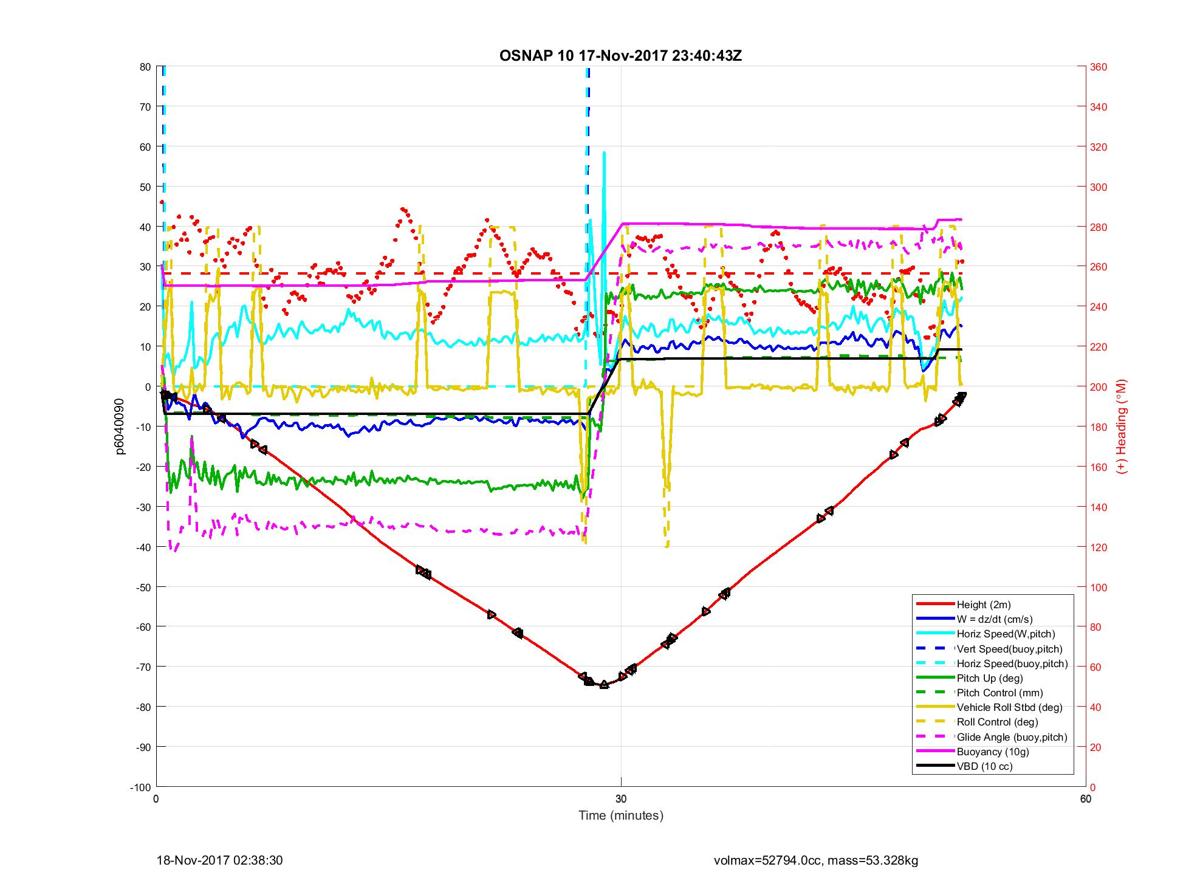Click left axis tick label "10"

(x=145, y=347)
